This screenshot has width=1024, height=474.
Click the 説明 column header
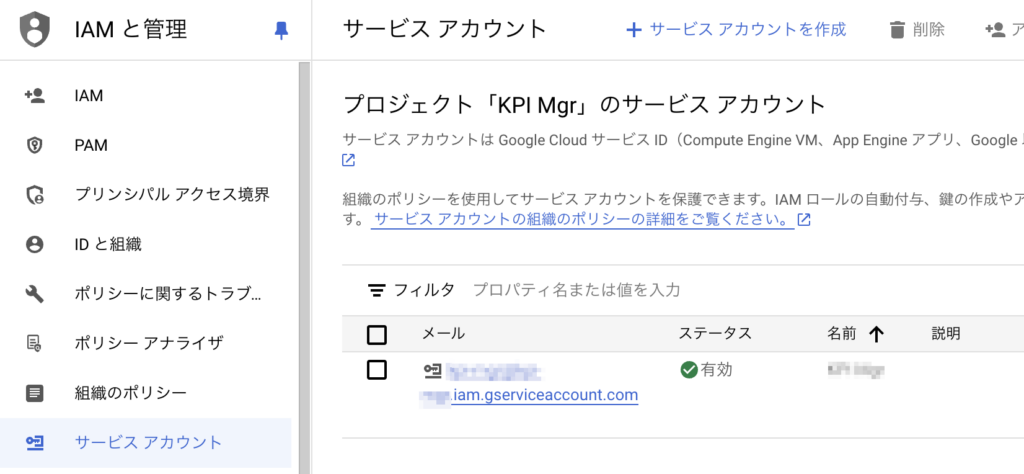[946, 334]
